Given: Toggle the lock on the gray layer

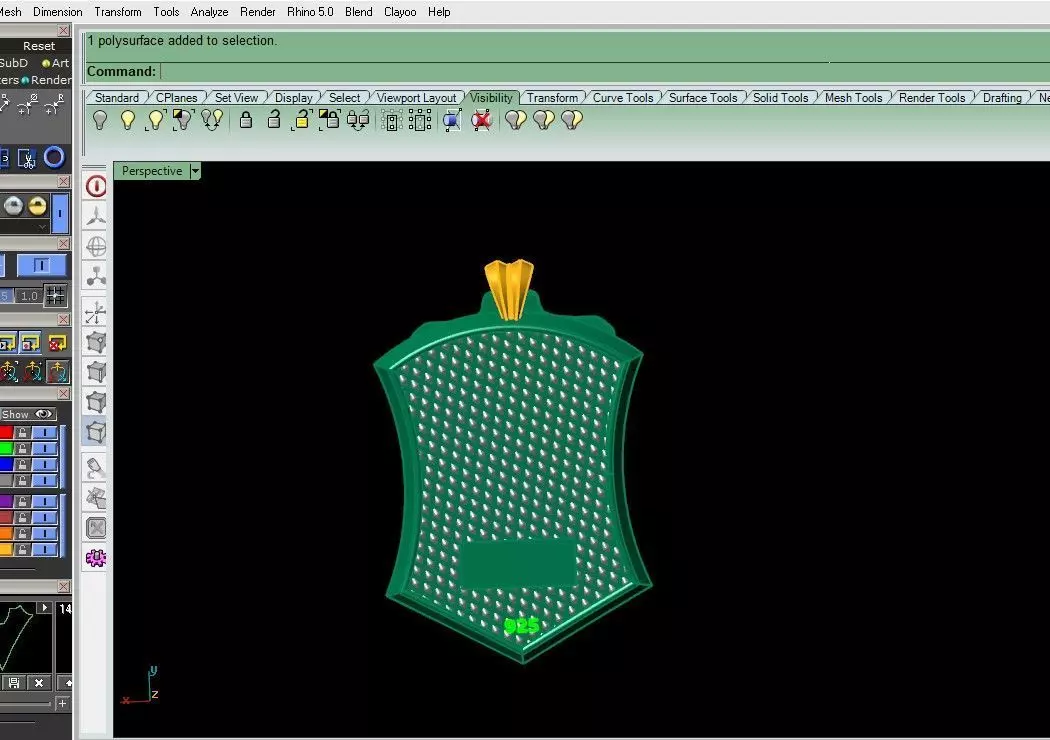Looking at the screenshot, I should pos(22,480).
